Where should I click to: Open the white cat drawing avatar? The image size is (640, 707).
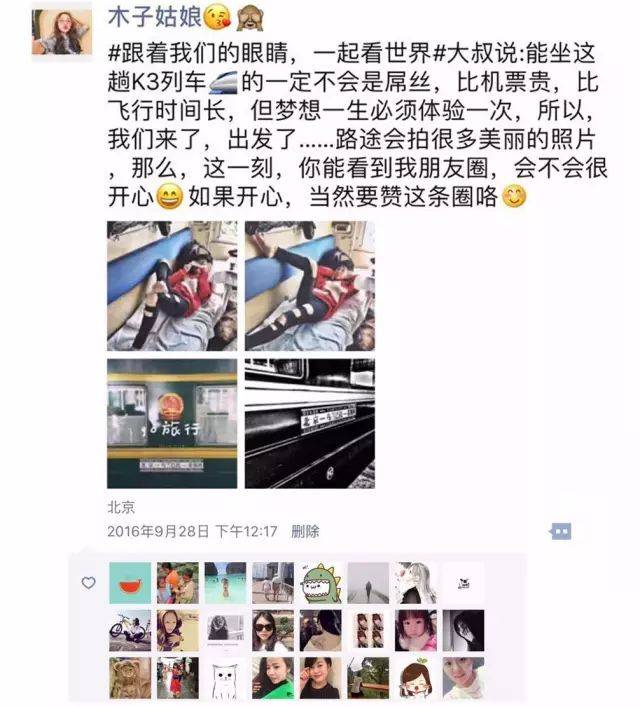point(225,679)
